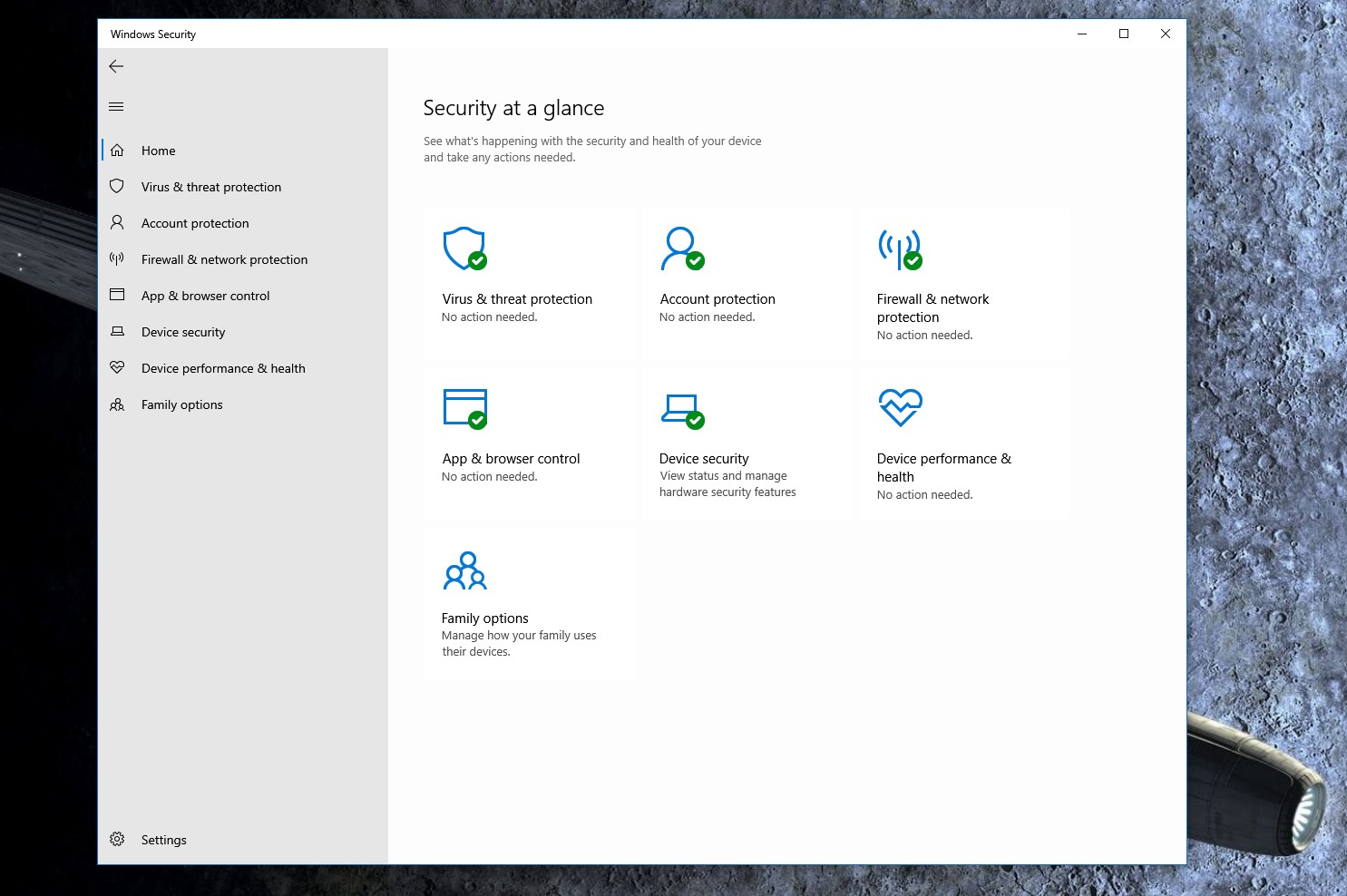Click 'View status and manage hardware security features'
The width and height of the screenshot is (1347, 896).
tap(727, 484)
